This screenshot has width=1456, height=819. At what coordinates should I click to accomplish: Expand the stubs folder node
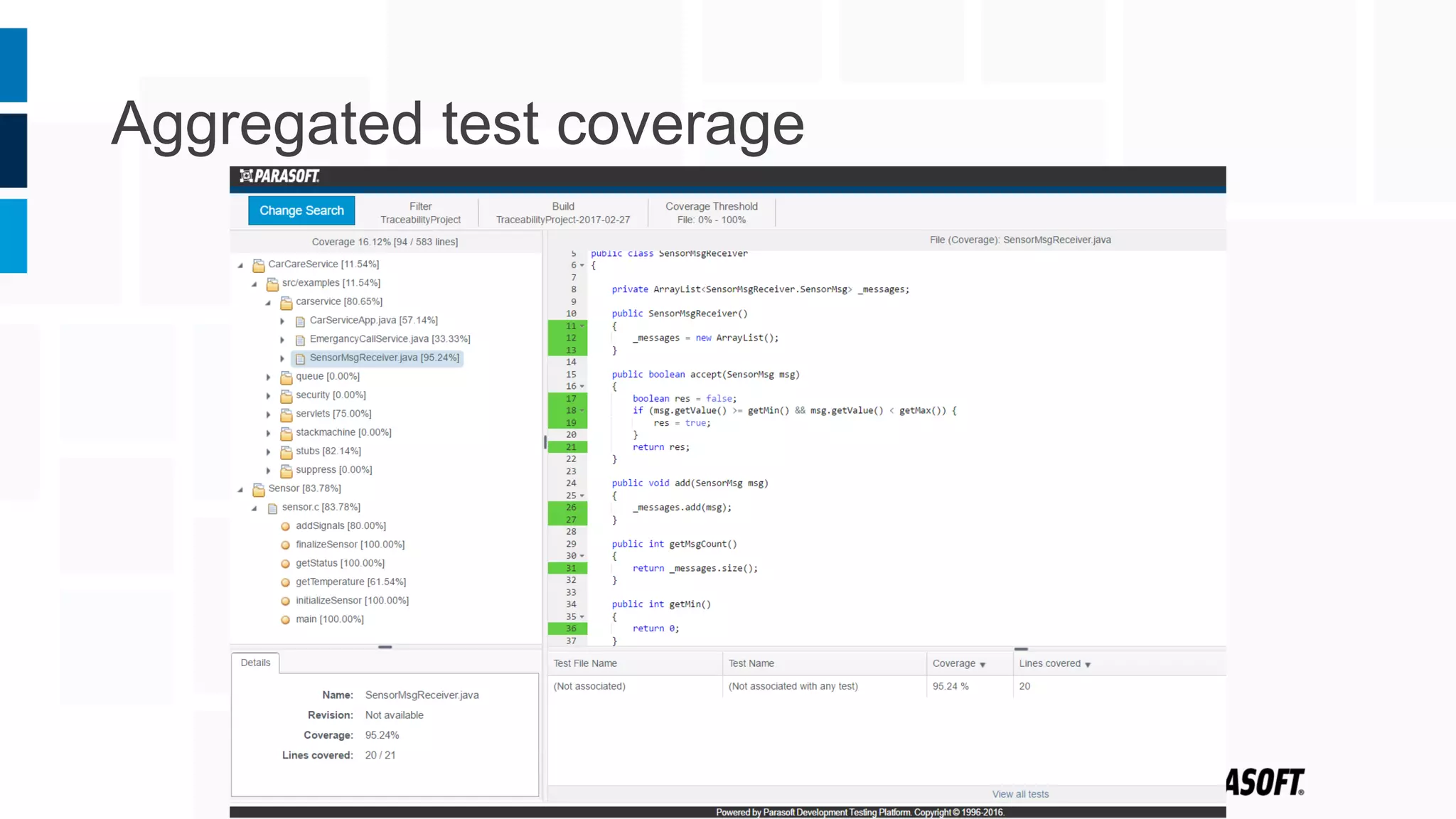[x=268, y=452]
